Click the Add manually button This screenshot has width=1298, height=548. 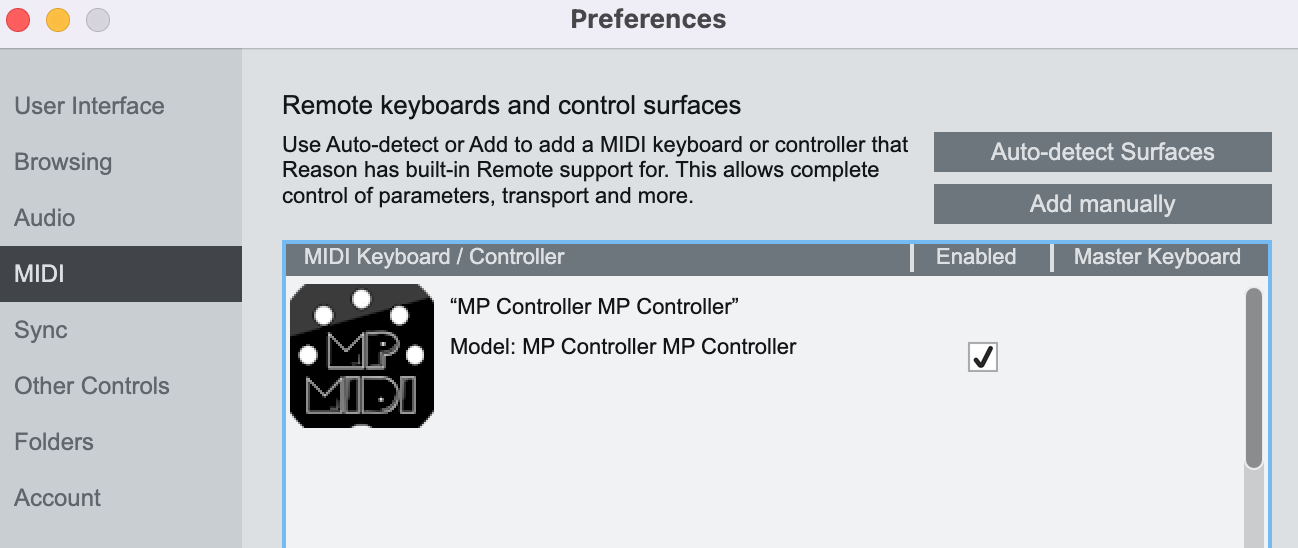(x=1102, y=204)
